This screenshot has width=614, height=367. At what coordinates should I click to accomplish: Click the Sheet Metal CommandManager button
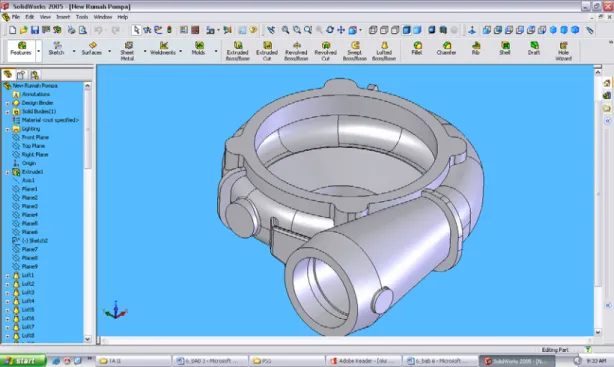(x=127, y=51)
